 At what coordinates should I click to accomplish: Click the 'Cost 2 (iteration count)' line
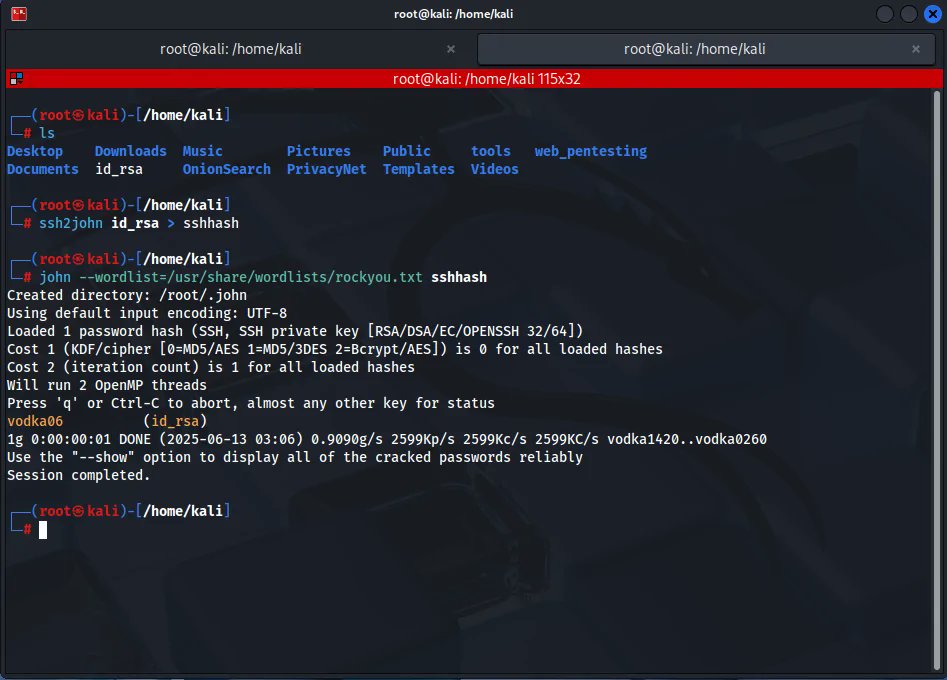point(211,367)
